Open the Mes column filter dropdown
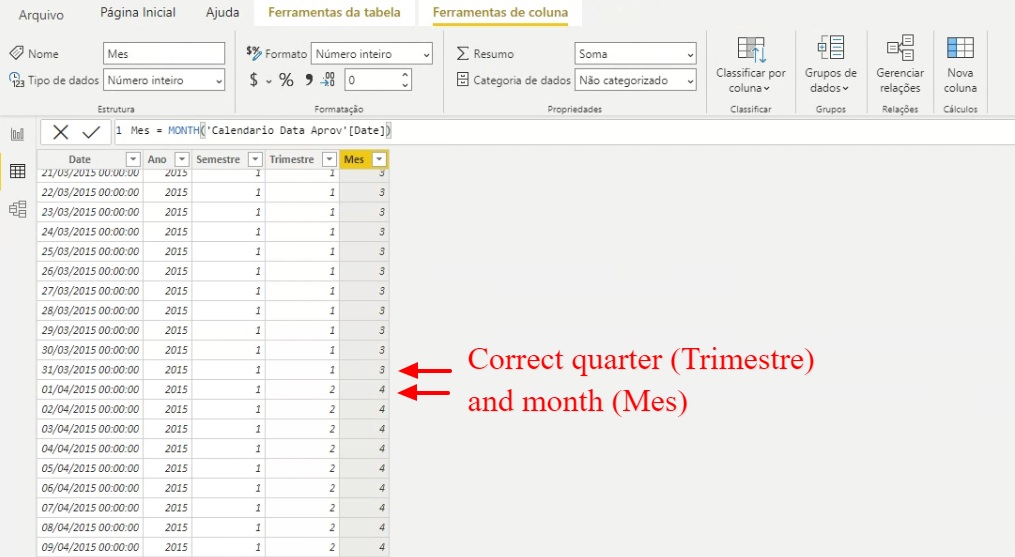 click(379, 159)
